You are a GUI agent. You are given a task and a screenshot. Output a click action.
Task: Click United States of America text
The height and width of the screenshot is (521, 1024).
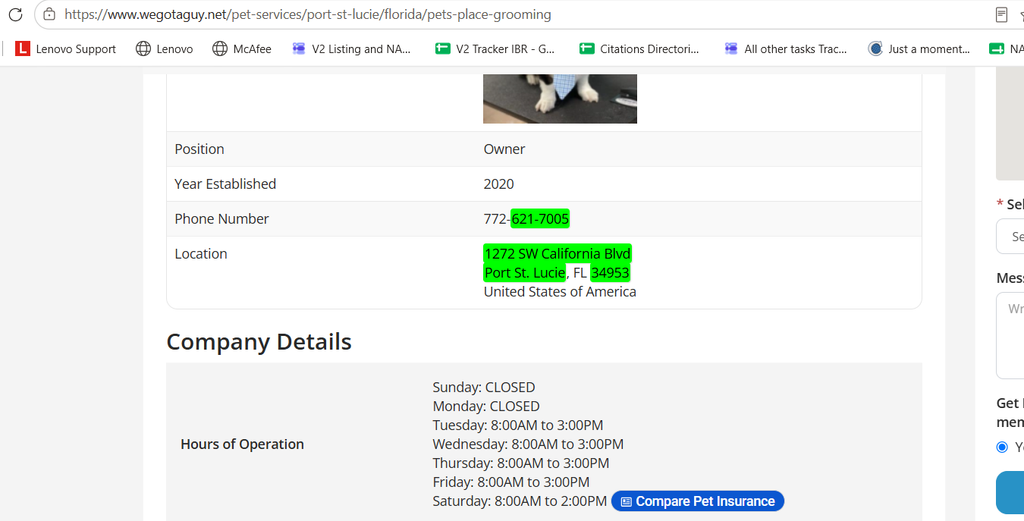[560, 291]
